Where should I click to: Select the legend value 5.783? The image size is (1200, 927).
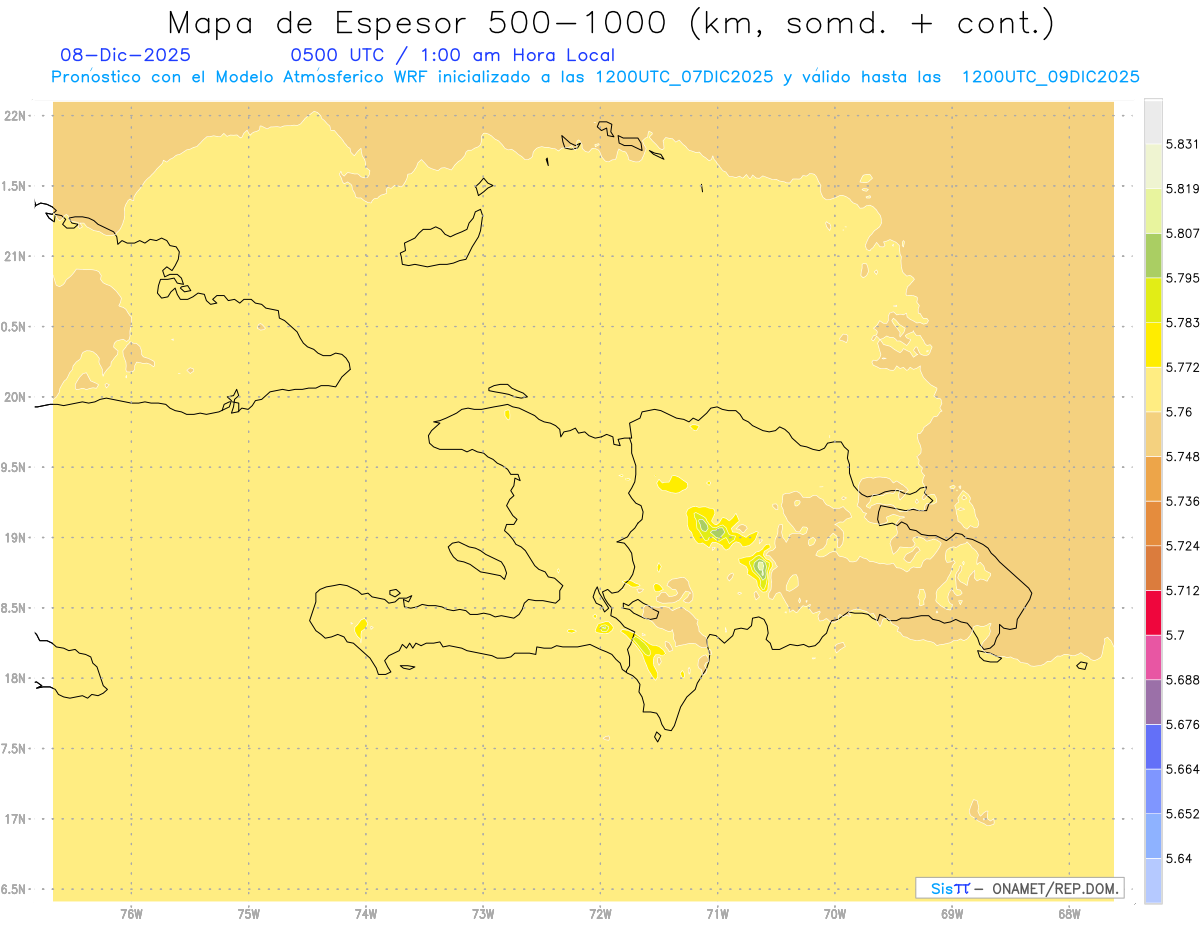1183,323
